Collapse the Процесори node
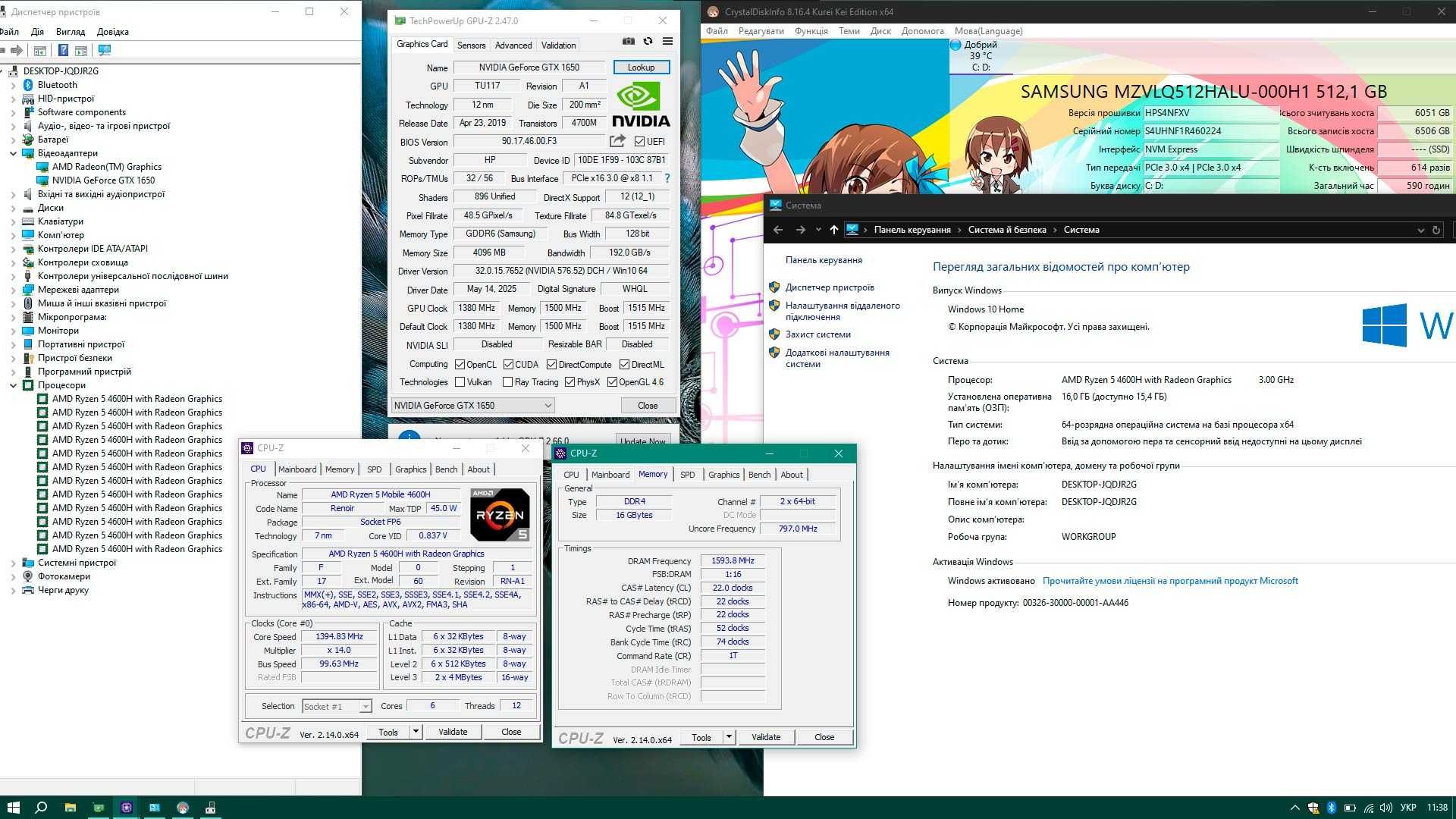Screen dimensions: 1456x819 point(13,385)
